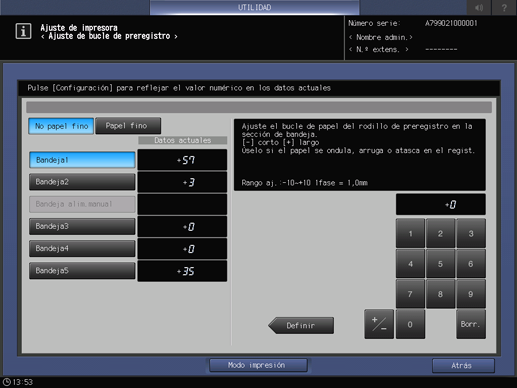Click Bandeja4 current value +0

pos(182,249)
